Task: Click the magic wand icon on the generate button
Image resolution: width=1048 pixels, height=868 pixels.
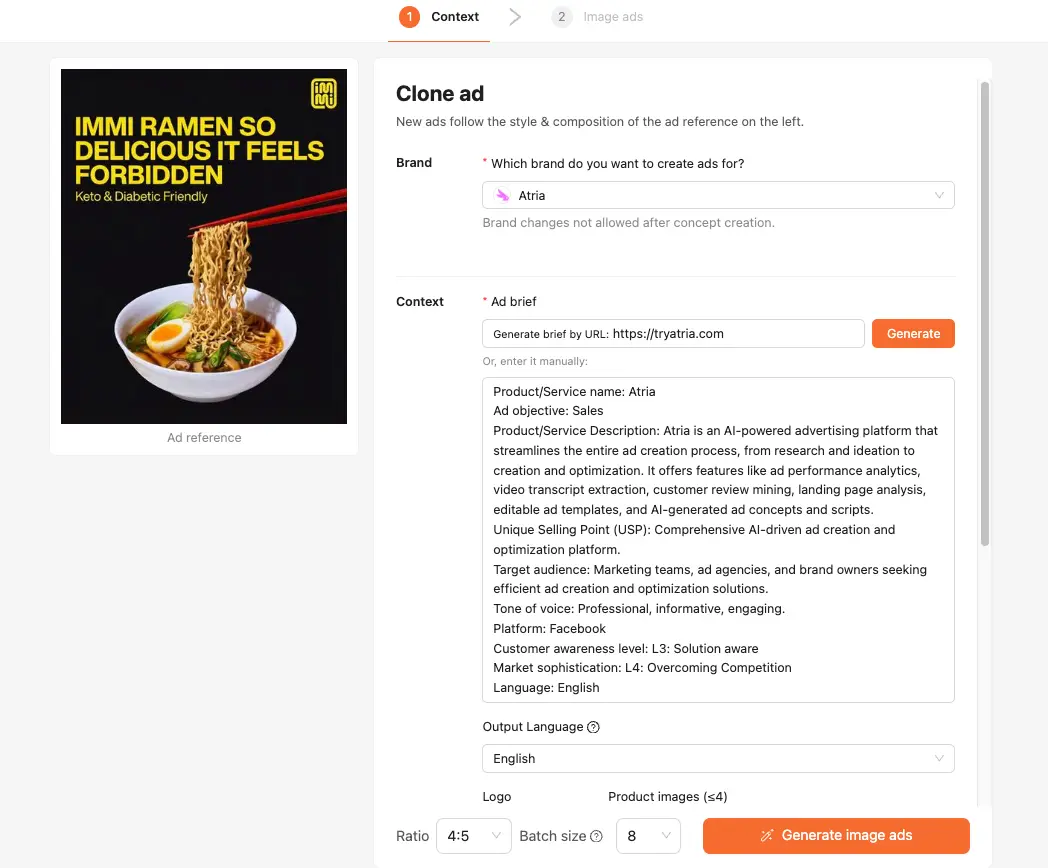Action: point(767,836)
